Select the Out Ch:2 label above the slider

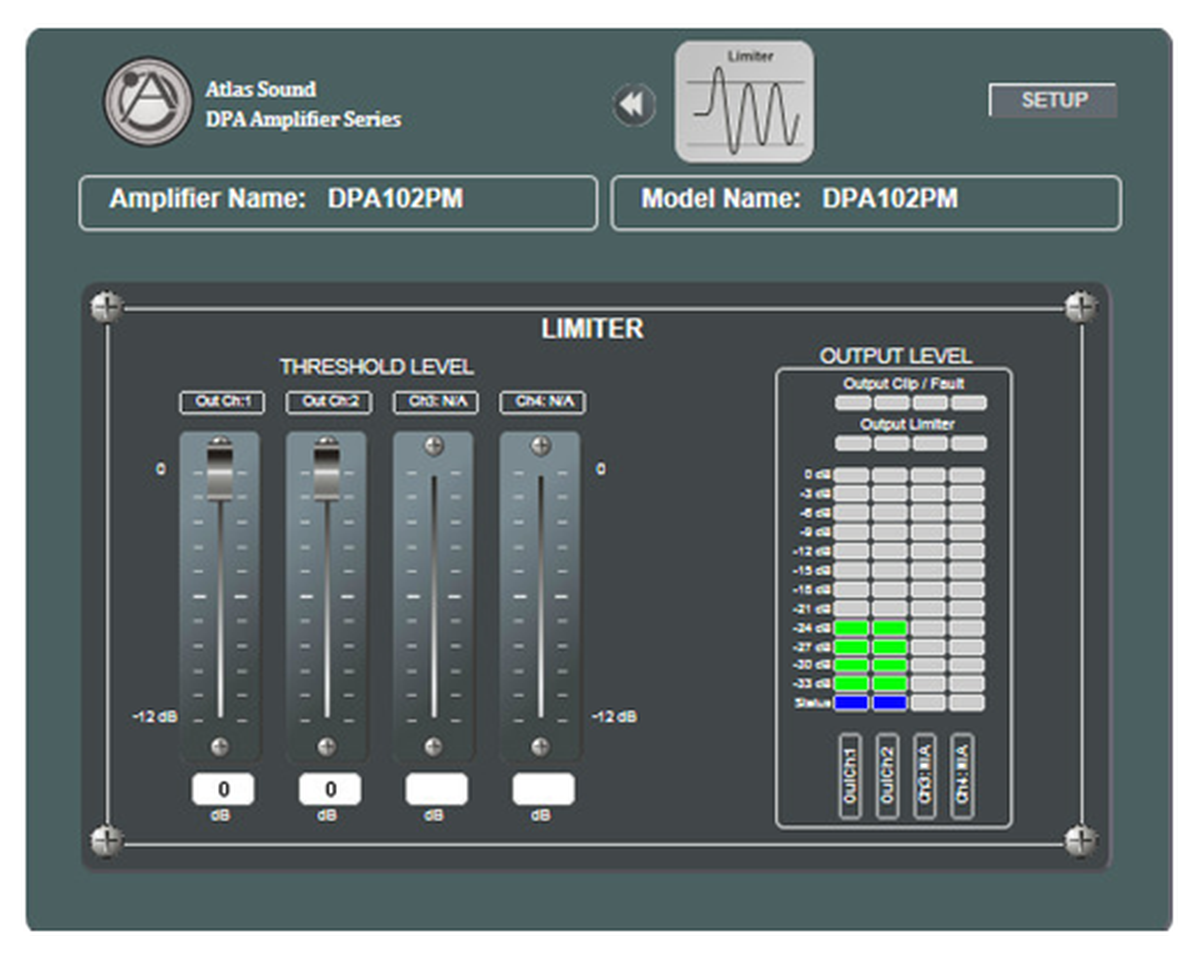click(x=327, y=403)
